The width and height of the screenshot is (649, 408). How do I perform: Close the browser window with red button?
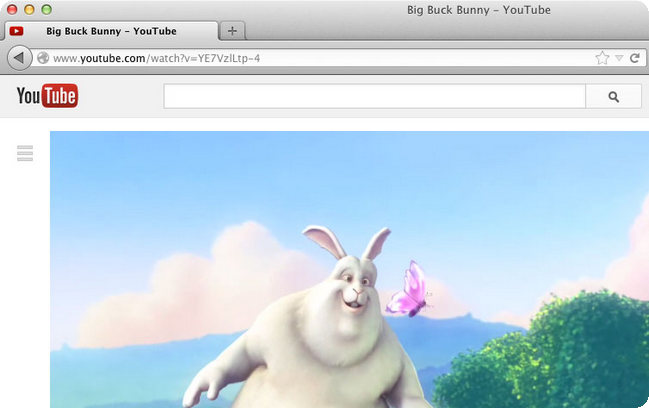pos(13,10)
